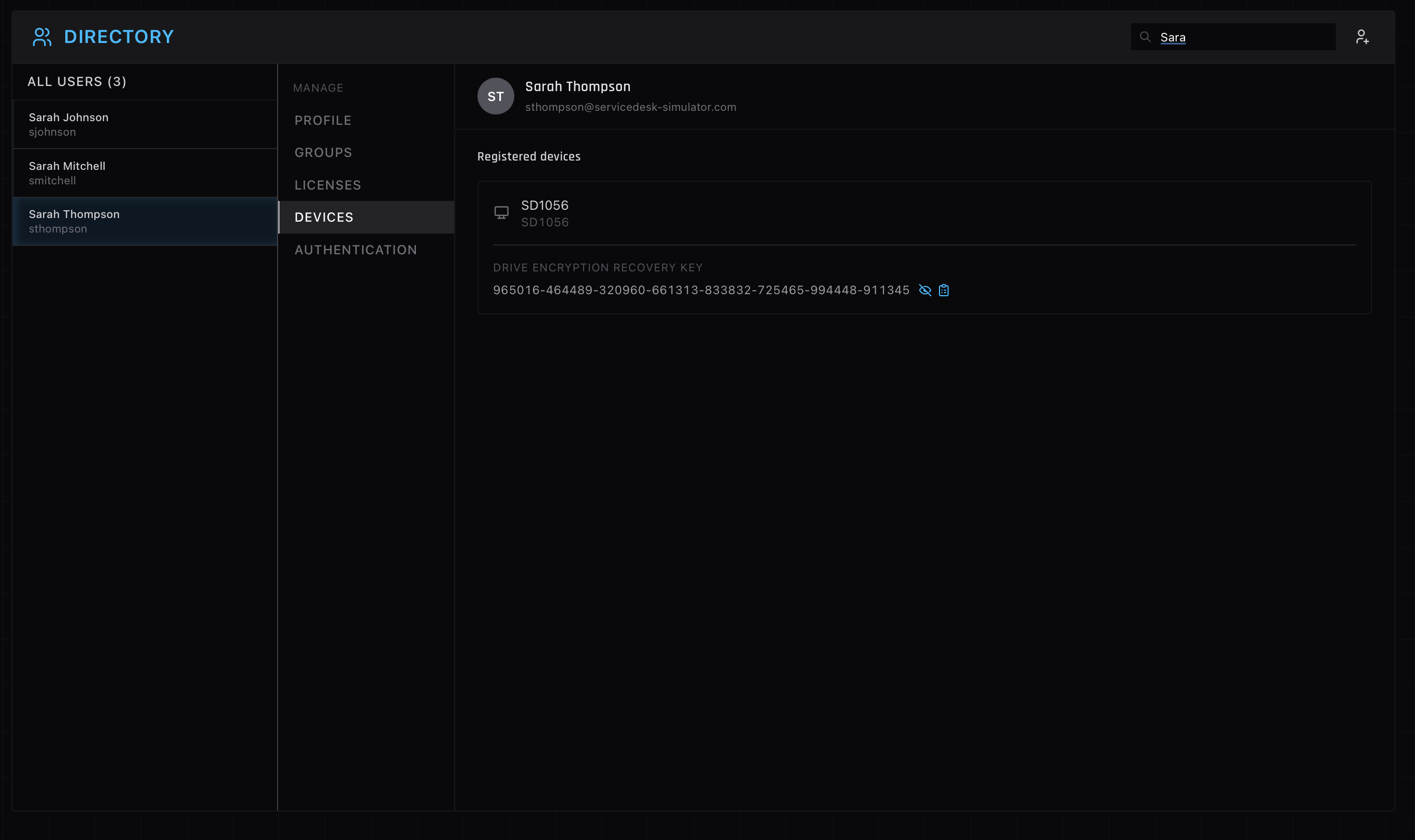This screenshot has height=840, width=1415.
Task: Click the recovery key number string
Action: [701, 291]
